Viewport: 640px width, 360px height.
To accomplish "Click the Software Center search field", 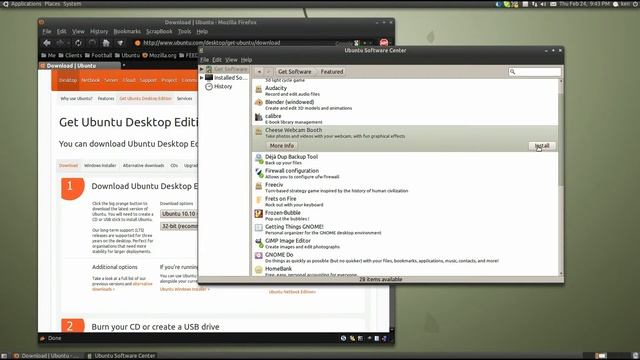I will pos(535,72).
